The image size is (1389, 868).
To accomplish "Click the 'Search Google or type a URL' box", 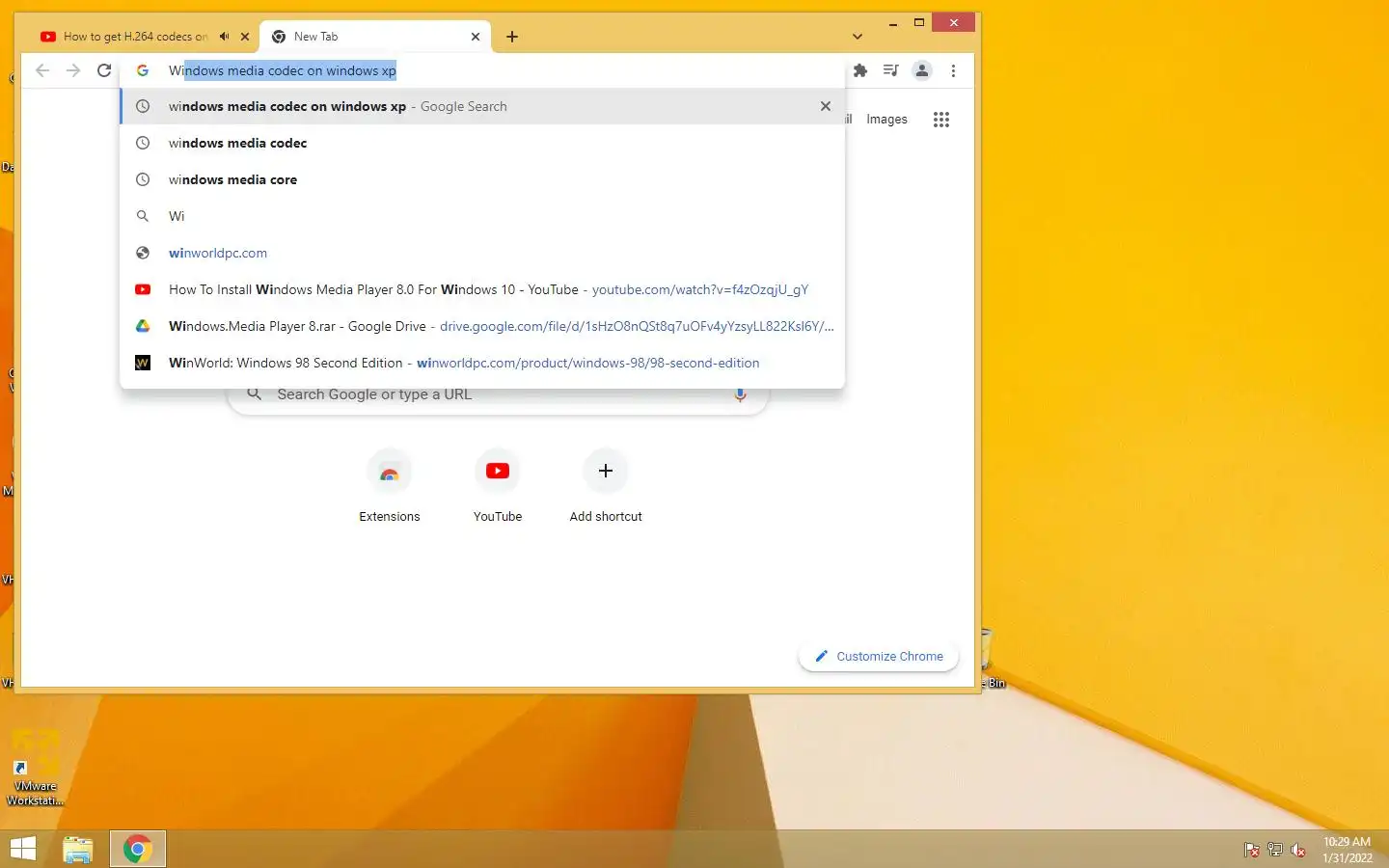I will tap(498, 394).
